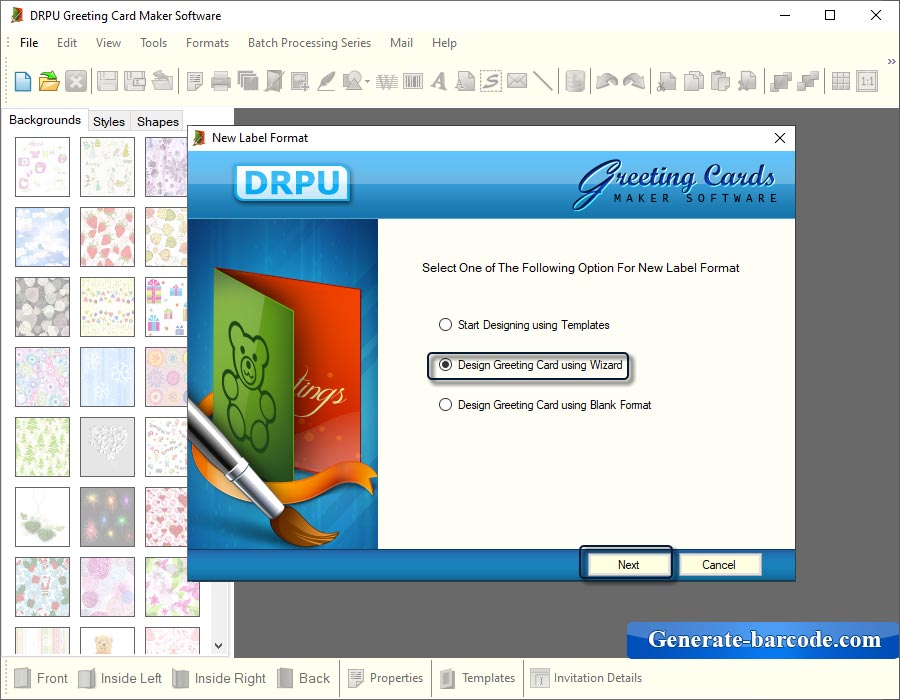This screenshot has width=900, height=700.
Task: Open the File menu
Action: pyautogui.click(x=29, y=43)
